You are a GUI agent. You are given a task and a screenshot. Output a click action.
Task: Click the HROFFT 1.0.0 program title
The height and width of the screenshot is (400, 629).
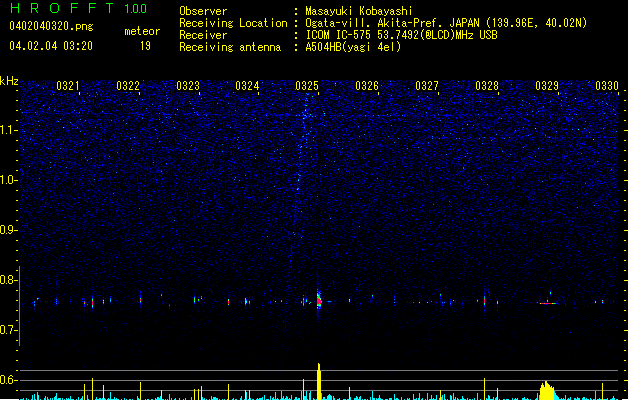[x=79, y=8]
